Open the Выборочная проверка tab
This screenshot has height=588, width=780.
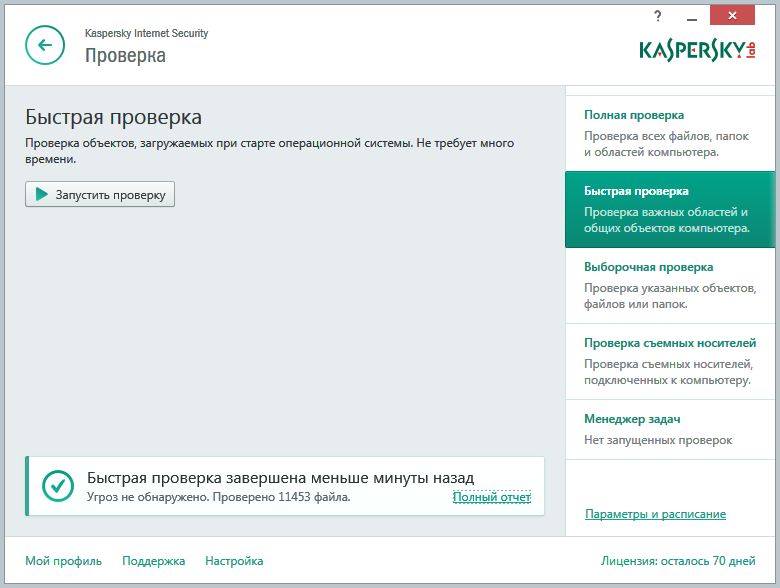tap(670, 285)
